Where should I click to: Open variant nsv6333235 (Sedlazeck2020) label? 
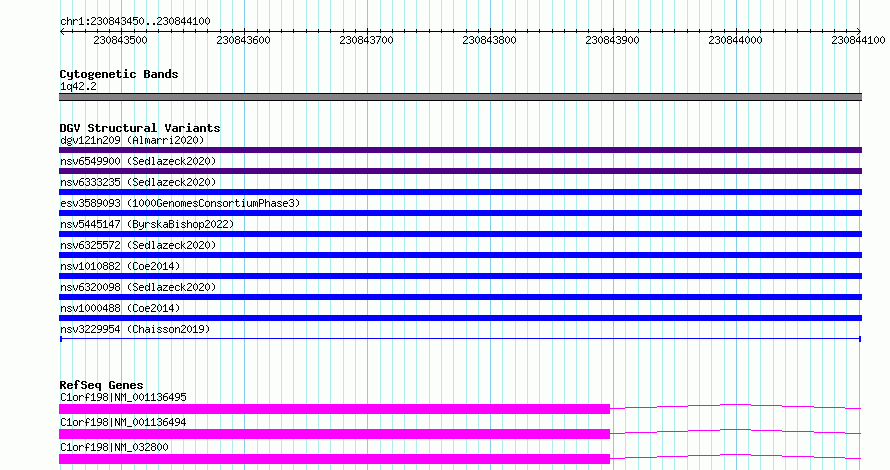point(138,182)
